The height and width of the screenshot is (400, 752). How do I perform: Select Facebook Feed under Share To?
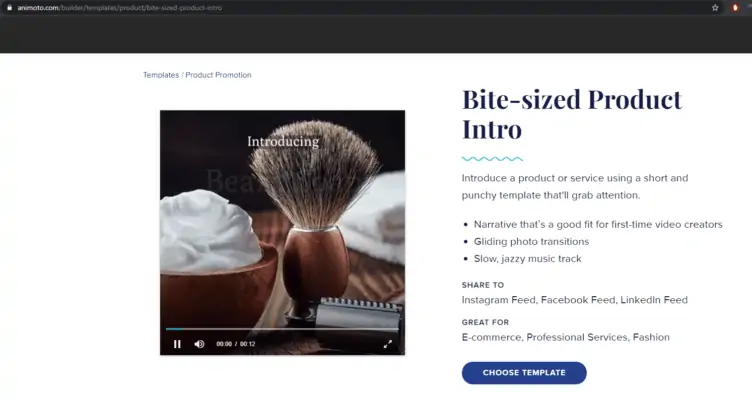(x=580, y=300)
